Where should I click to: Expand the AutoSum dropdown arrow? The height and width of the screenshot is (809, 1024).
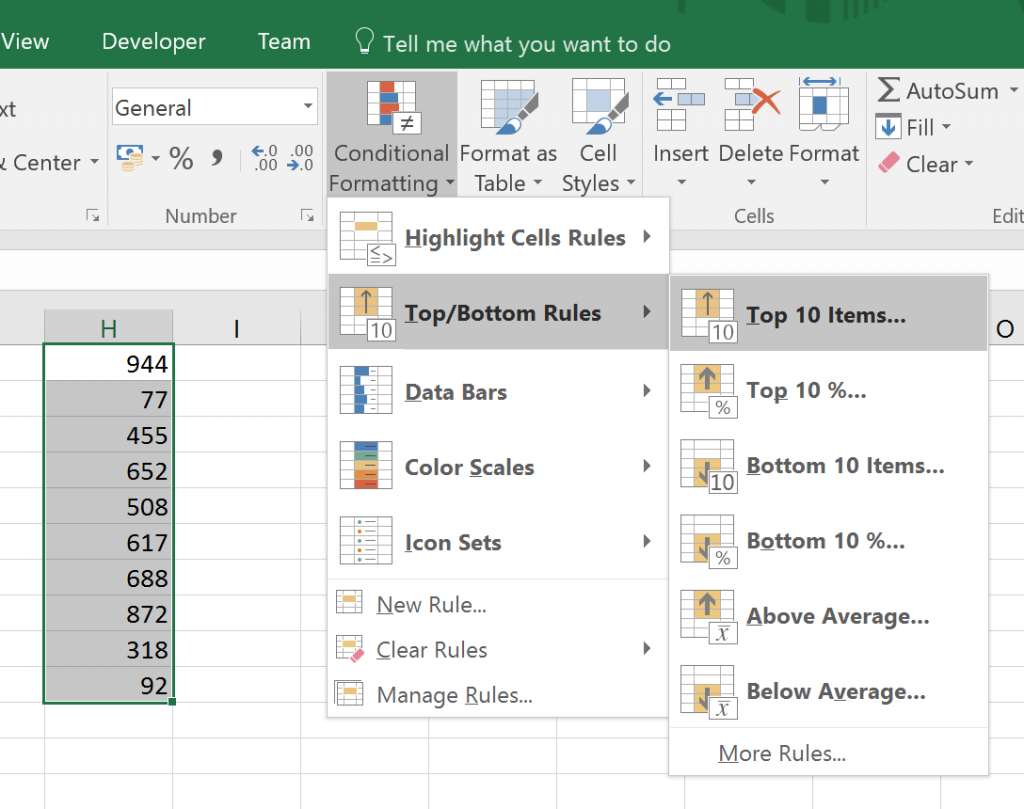tap(1014, 90)
